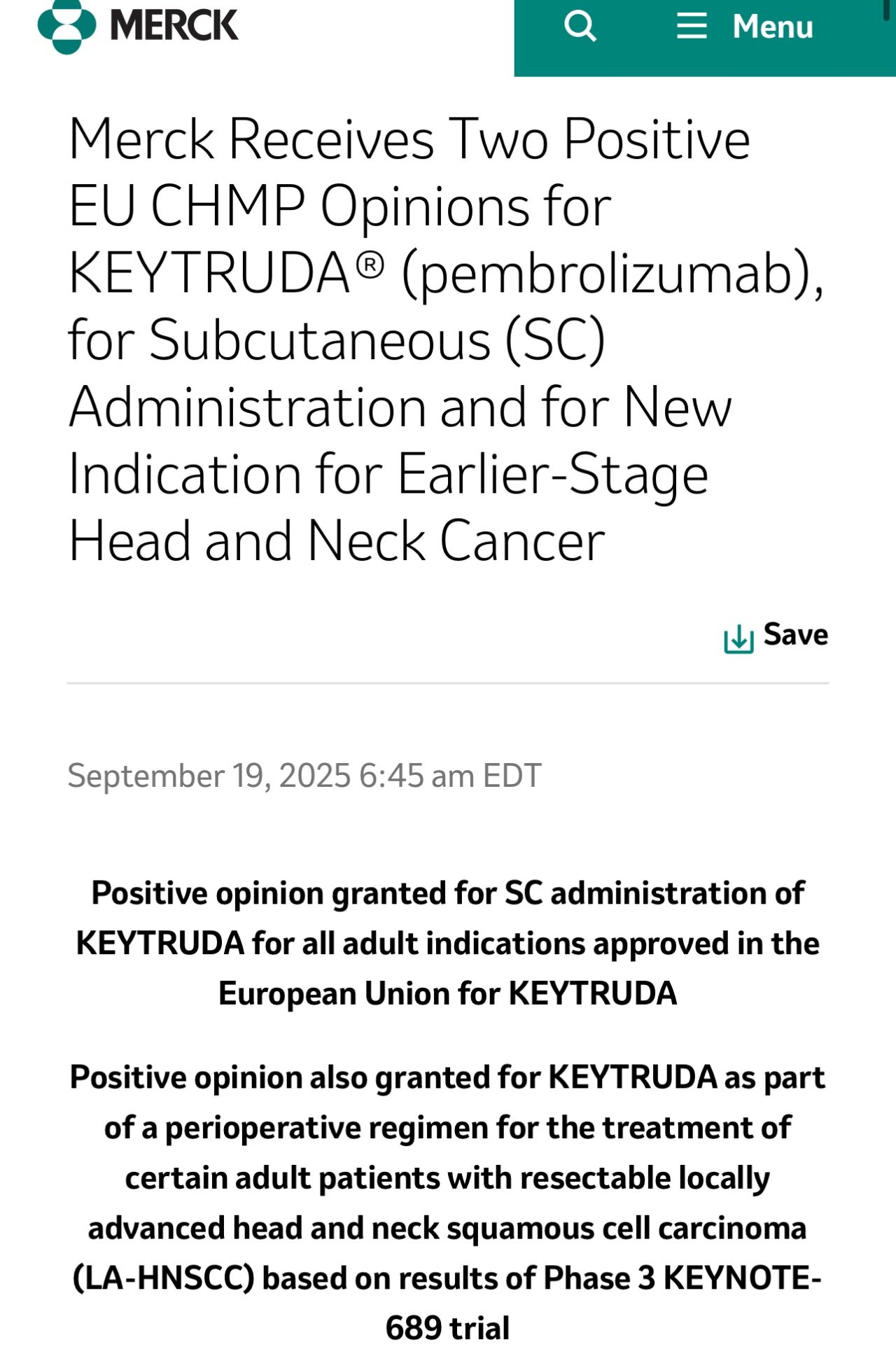Click the Save download arrow icon
The width and height of the screenshot is (896, 1363).
(738, 638)
